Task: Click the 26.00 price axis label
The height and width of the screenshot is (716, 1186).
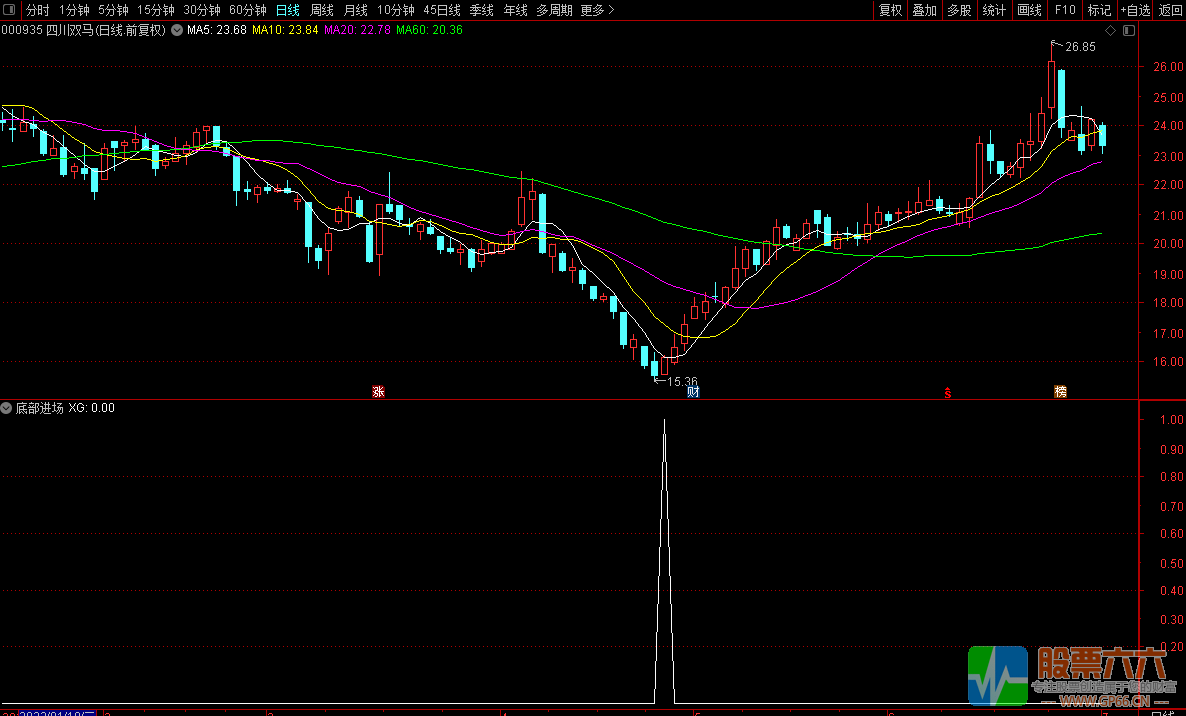Action: (1169, 67)
